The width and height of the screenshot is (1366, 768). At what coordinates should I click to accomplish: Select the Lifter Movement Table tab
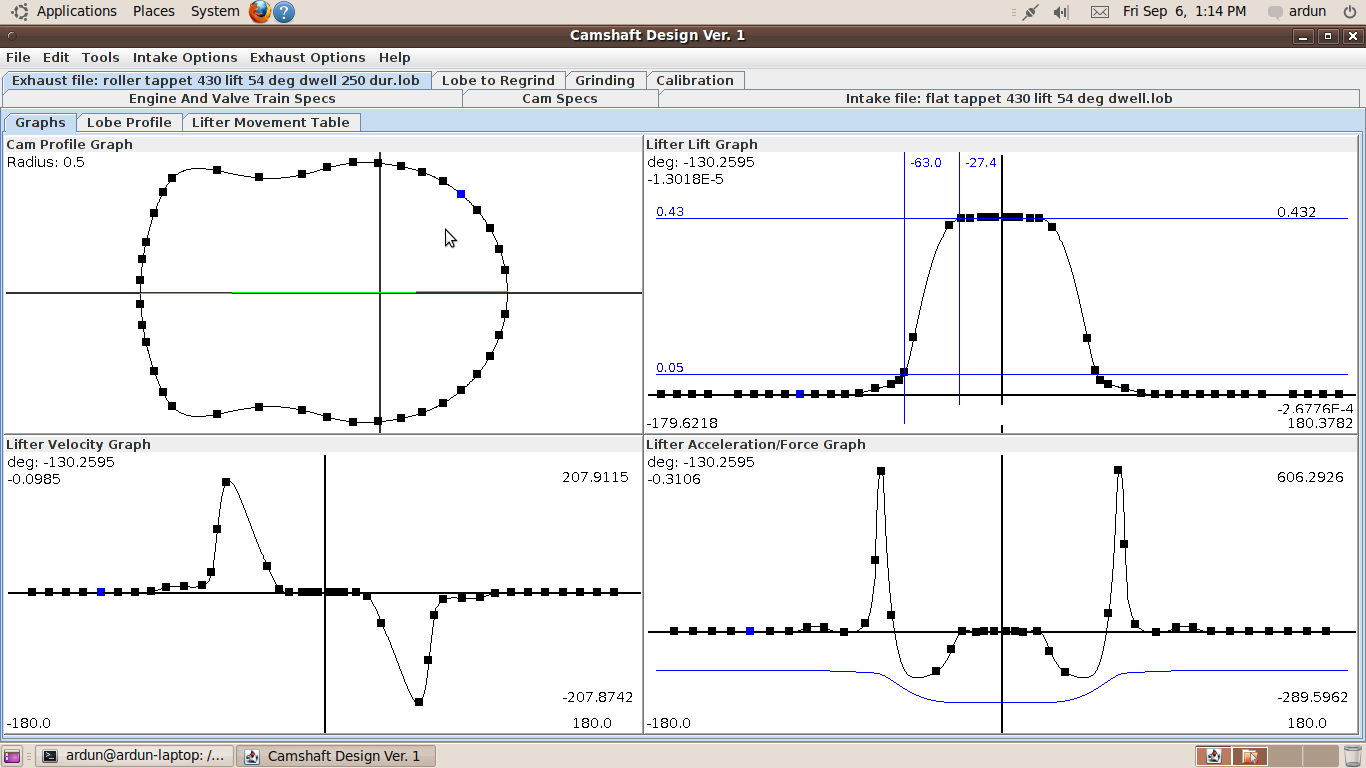click(x=271, y=122)
